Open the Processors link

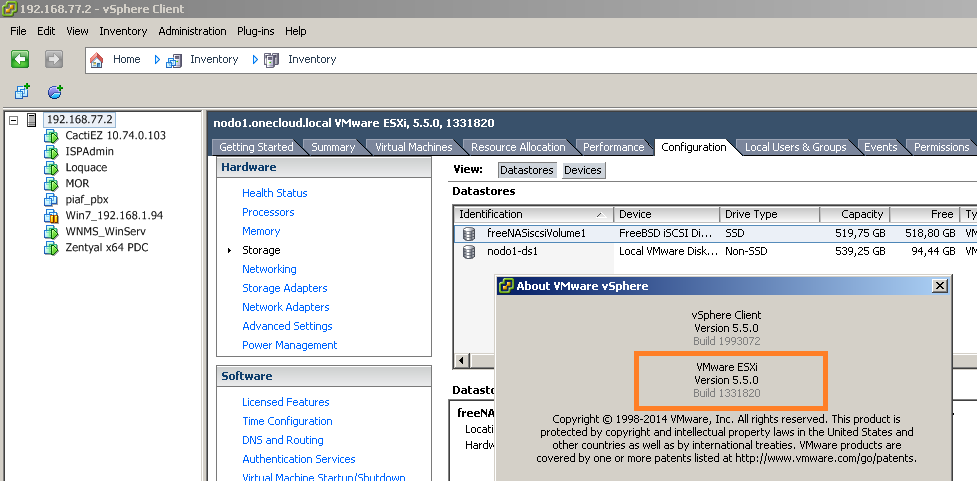pyautogui.click(x=268, y=212)
